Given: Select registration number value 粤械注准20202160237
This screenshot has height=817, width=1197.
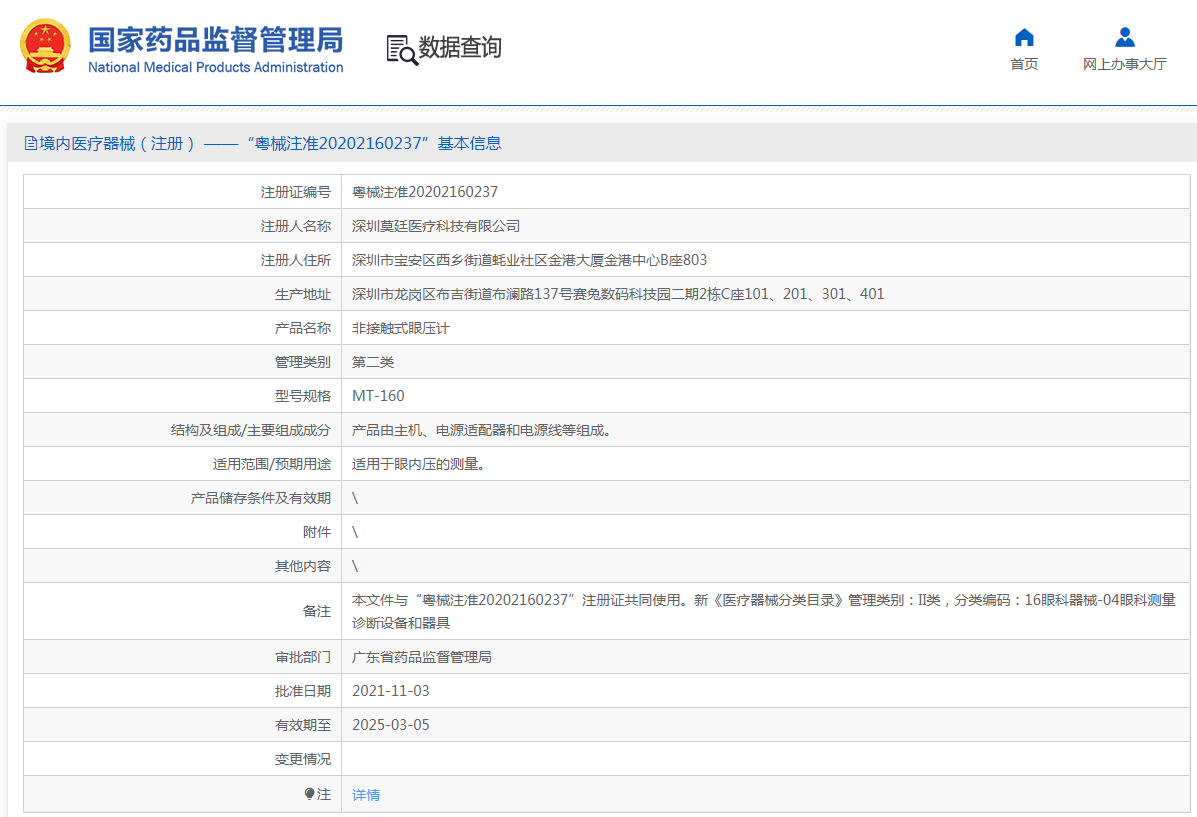Looking at the screenshot, I should (x=424, y=192).
